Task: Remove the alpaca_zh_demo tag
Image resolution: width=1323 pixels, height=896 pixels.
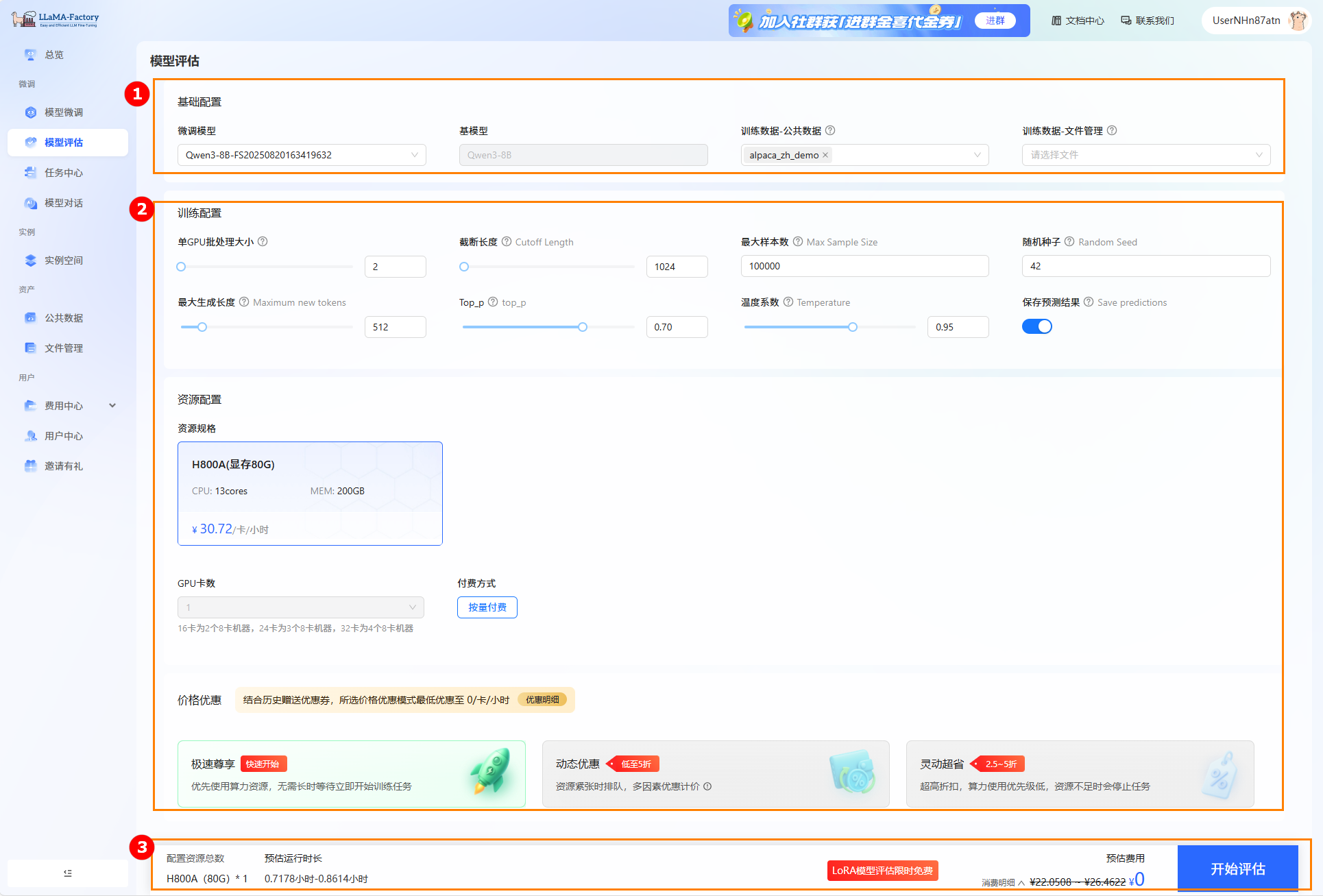Action: [825, 156]
